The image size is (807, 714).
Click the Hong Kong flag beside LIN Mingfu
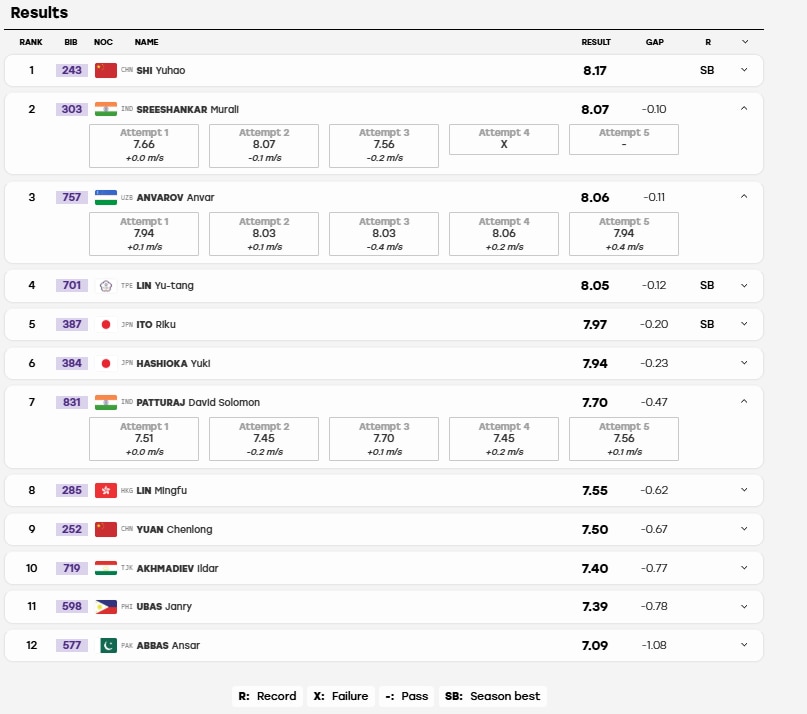tap(106, 490)
